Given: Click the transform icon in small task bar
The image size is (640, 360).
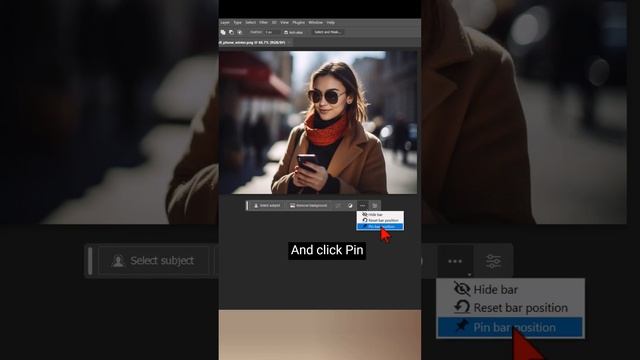Looking at the screenshot, I should coord(338,205).
